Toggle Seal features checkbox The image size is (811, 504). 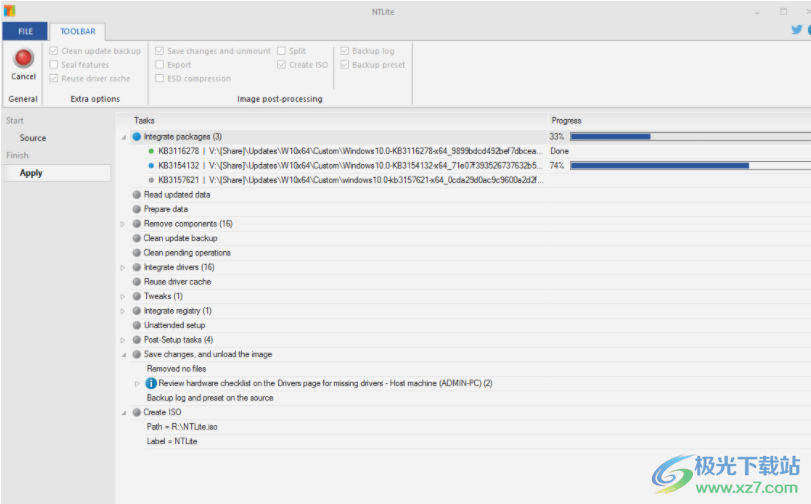point(53,65)
